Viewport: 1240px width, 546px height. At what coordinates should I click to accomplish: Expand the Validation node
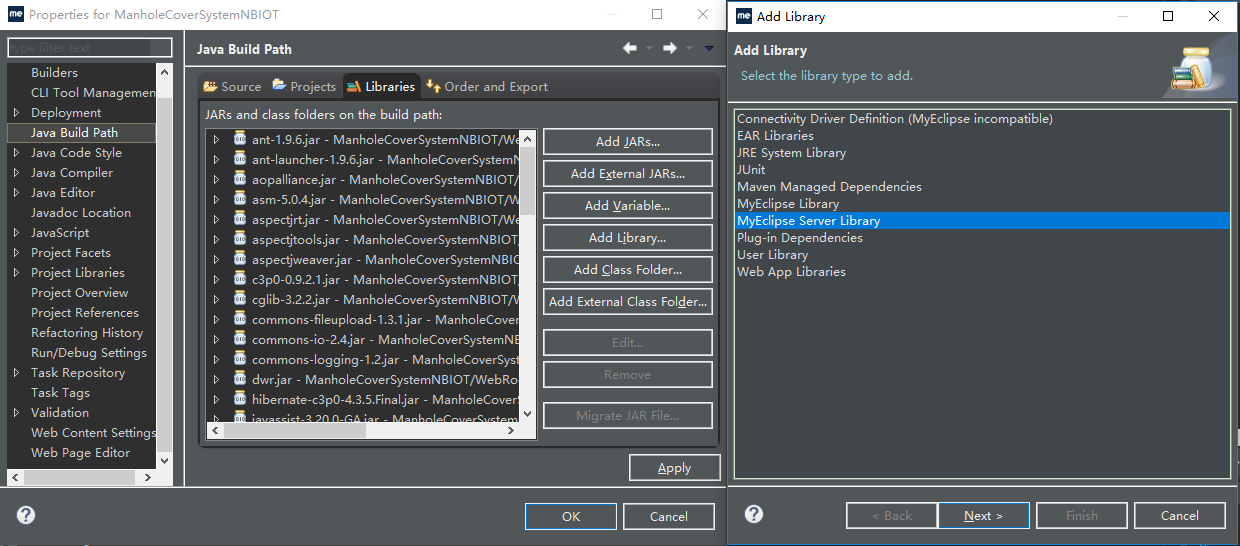[x=16, y=413]
